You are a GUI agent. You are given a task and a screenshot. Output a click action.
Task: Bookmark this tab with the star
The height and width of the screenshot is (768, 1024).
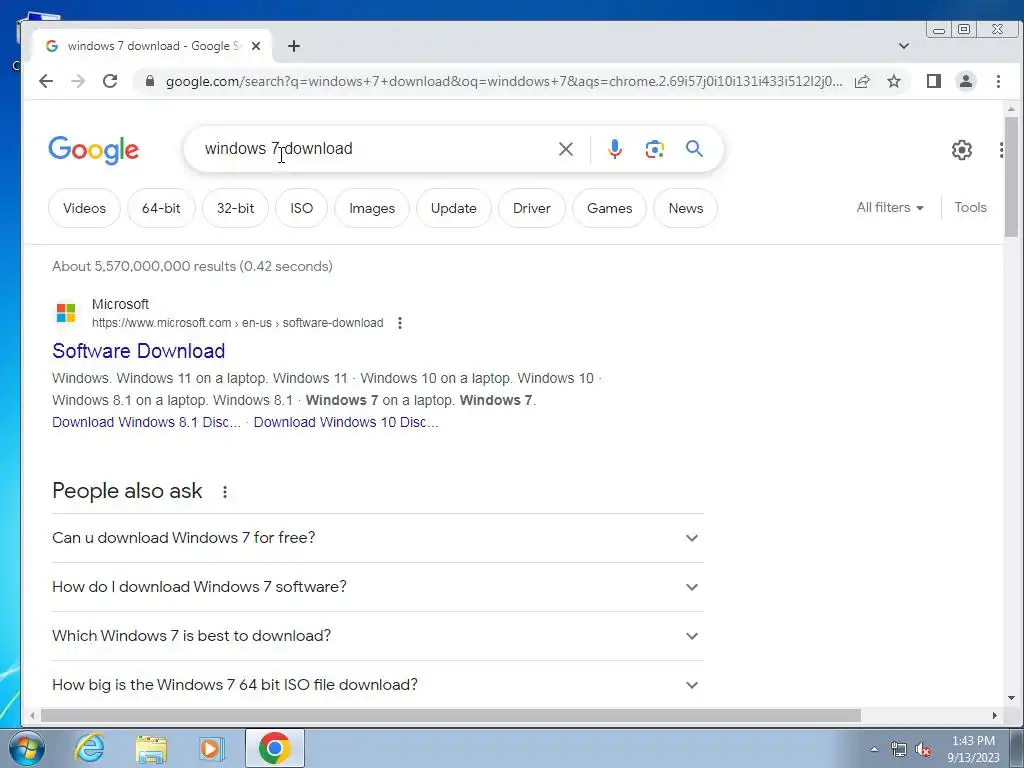point(894,81)
